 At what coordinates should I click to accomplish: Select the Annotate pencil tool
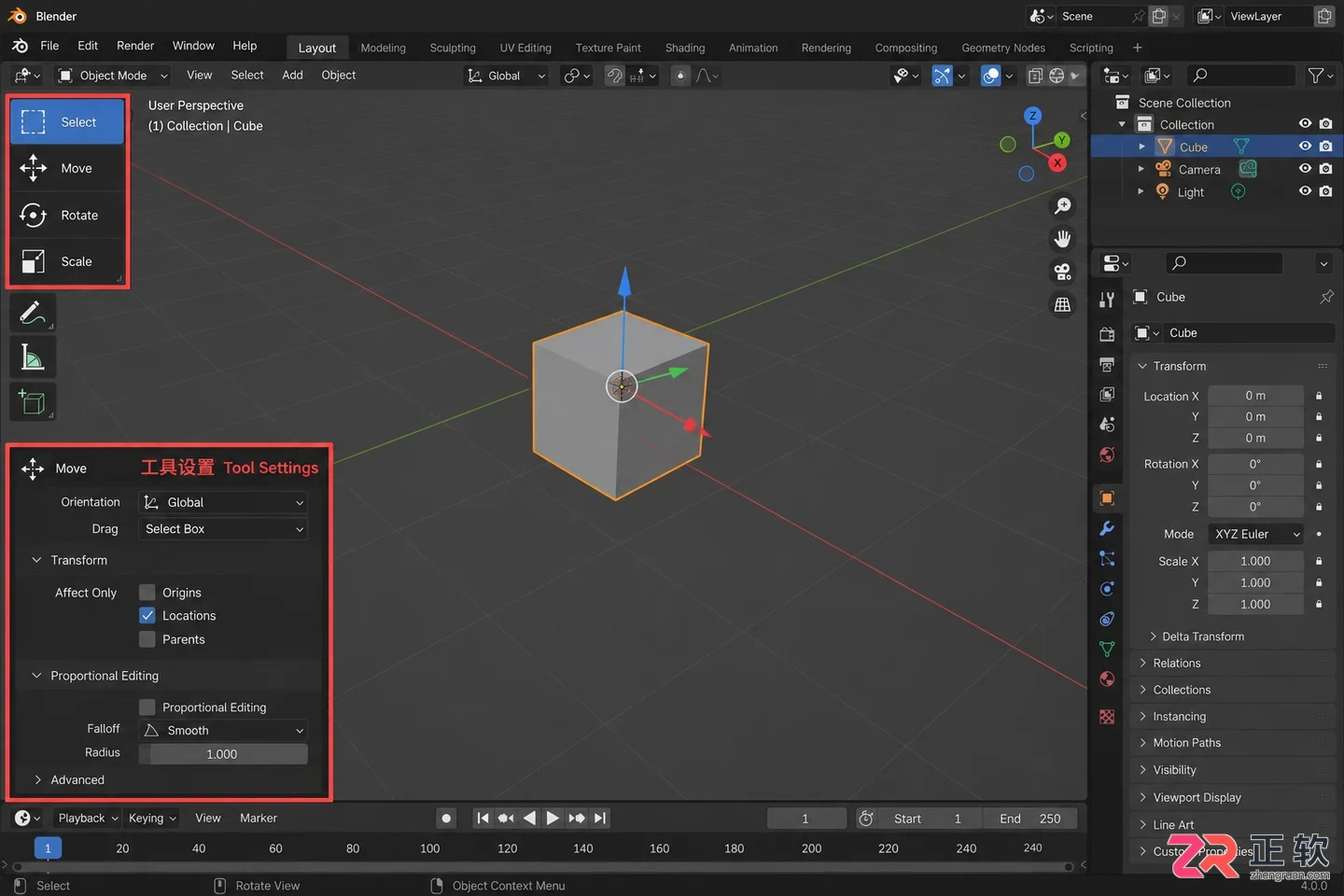tap(33, 313)
